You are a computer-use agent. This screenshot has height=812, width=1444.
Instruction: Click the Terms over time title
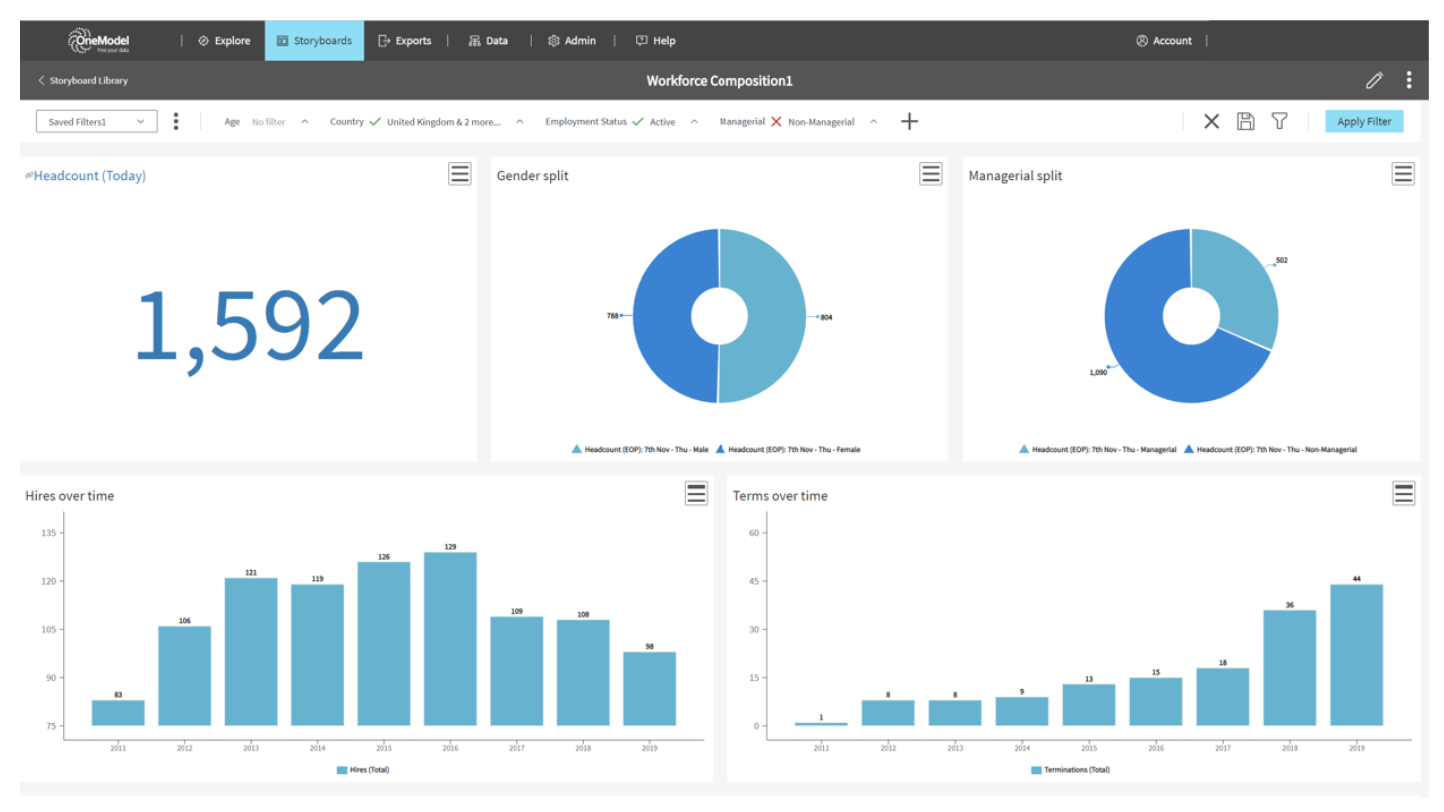click(780, 496)
